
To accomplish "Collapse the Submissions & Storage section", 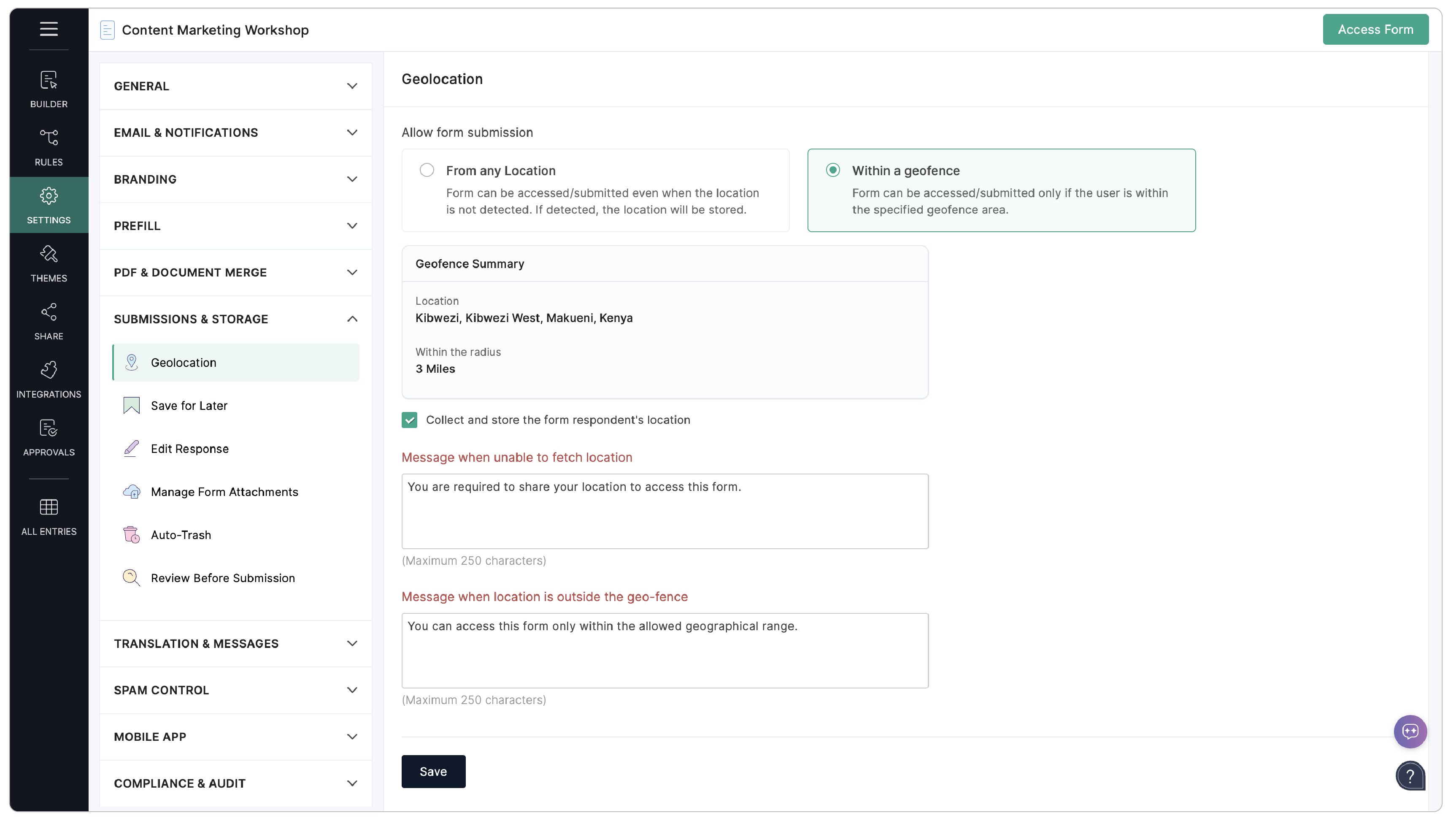I will point(235,319).
